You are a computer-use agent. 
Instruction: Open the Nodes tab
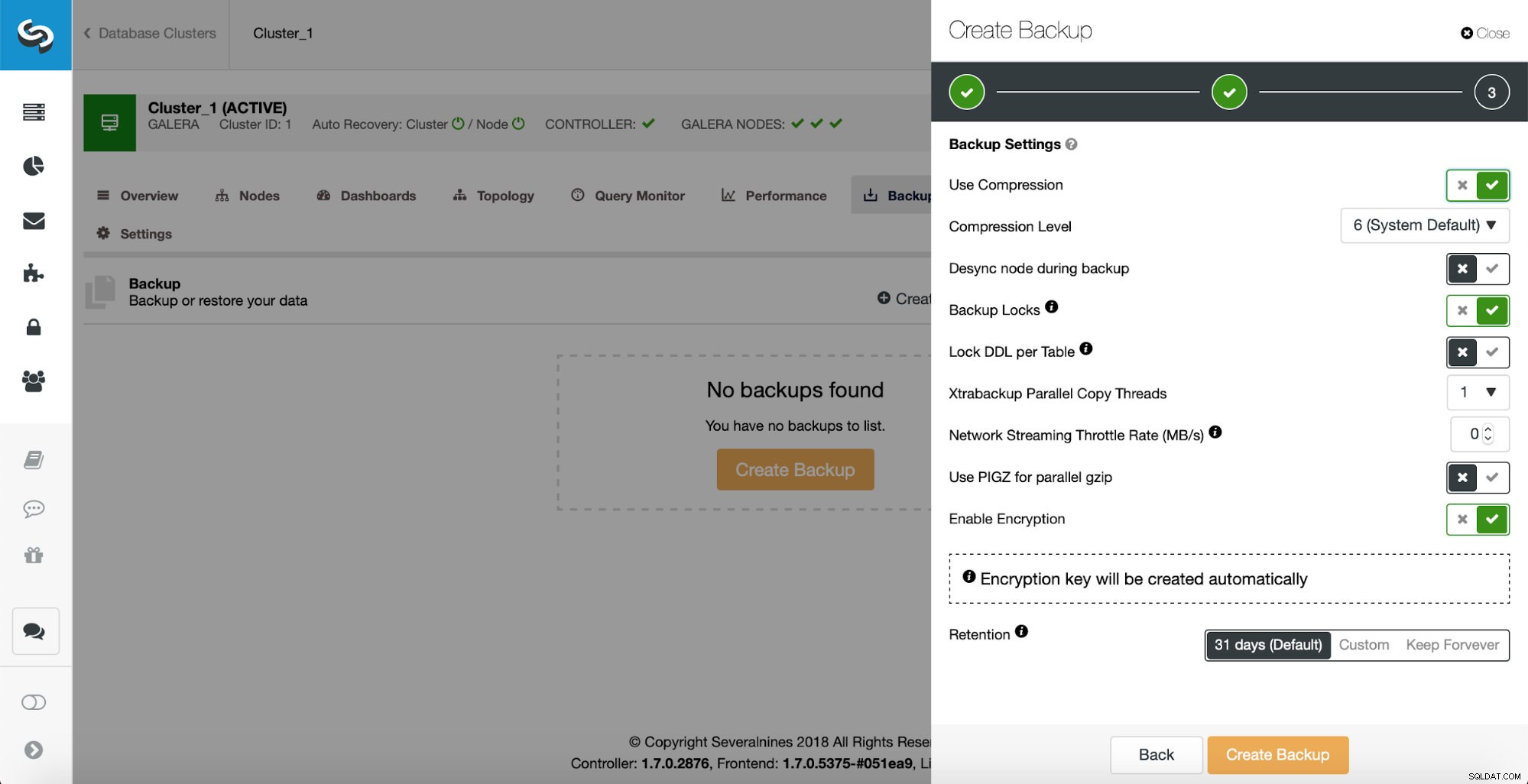pyautogui.click(x=248, y=196)
